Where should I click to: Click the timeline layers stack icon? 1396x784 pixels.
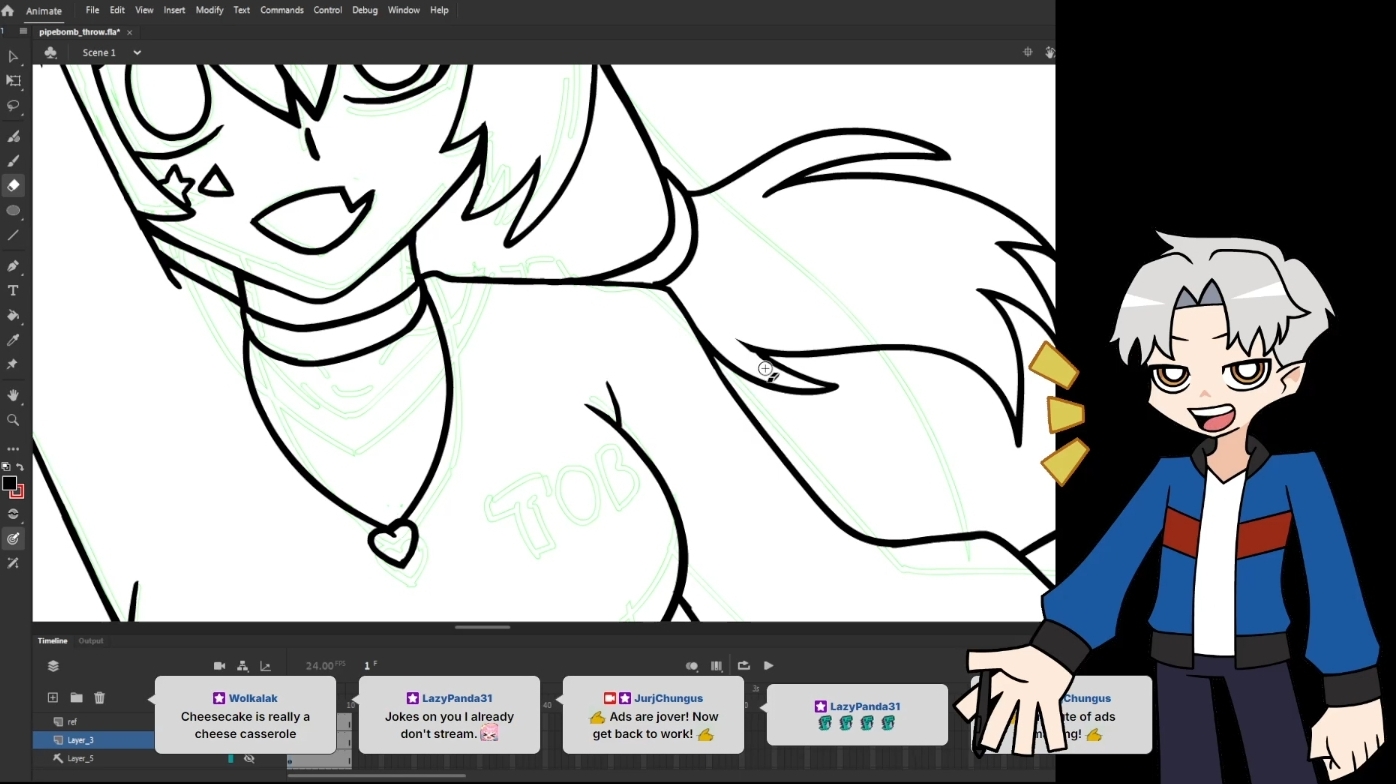(53, 666)
